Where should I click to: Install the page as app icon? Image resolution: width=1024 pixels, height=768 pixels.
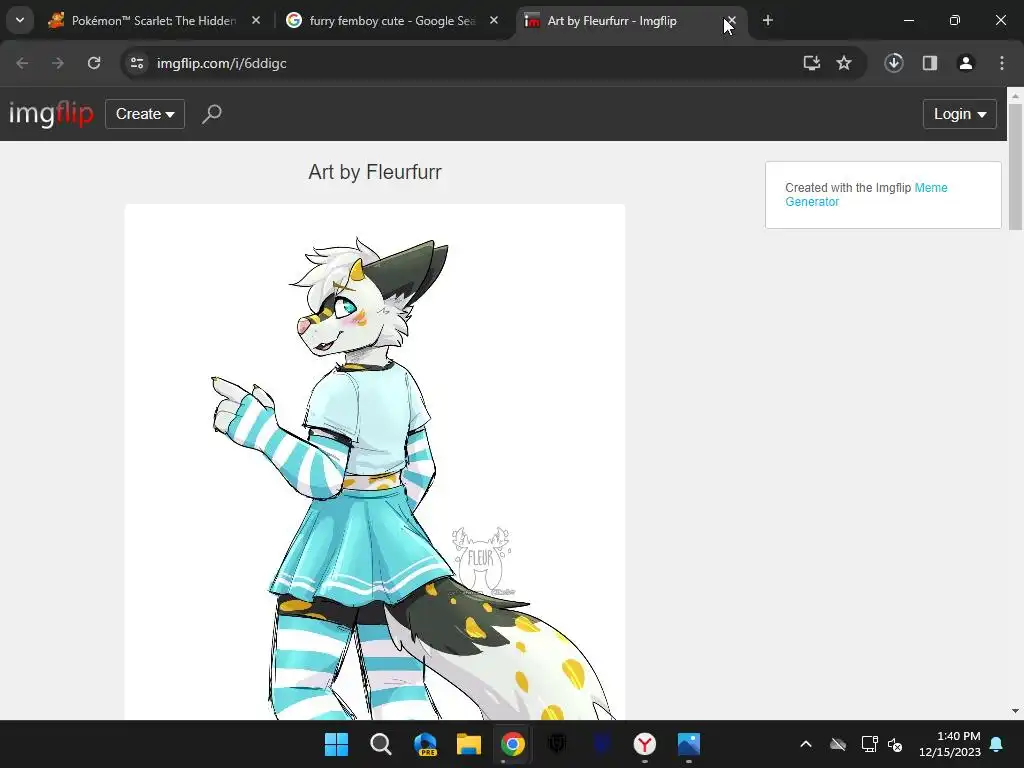(x=812, y=63)
